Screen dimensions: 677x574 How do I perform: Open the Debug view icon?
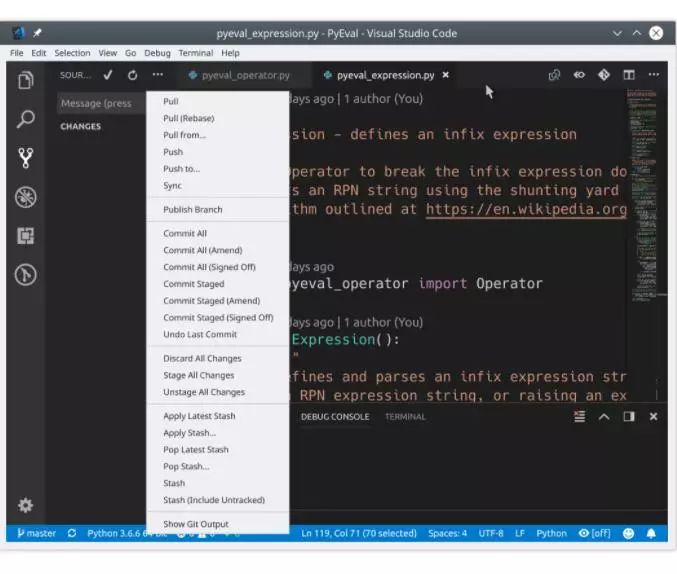click(25, 197)
